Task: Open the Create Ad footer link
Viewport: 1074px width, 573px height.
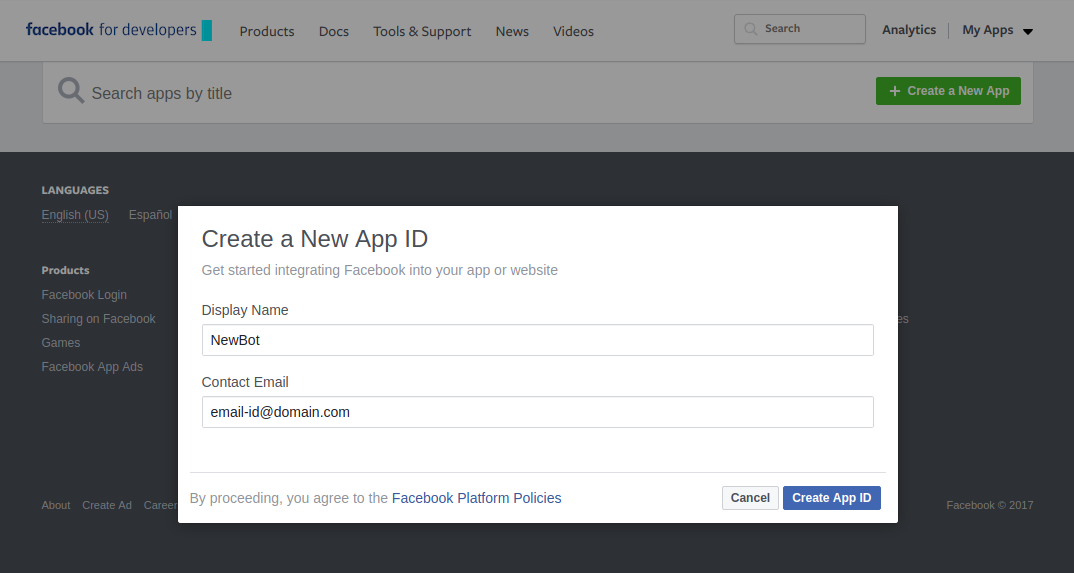Action: click(107, 505)
